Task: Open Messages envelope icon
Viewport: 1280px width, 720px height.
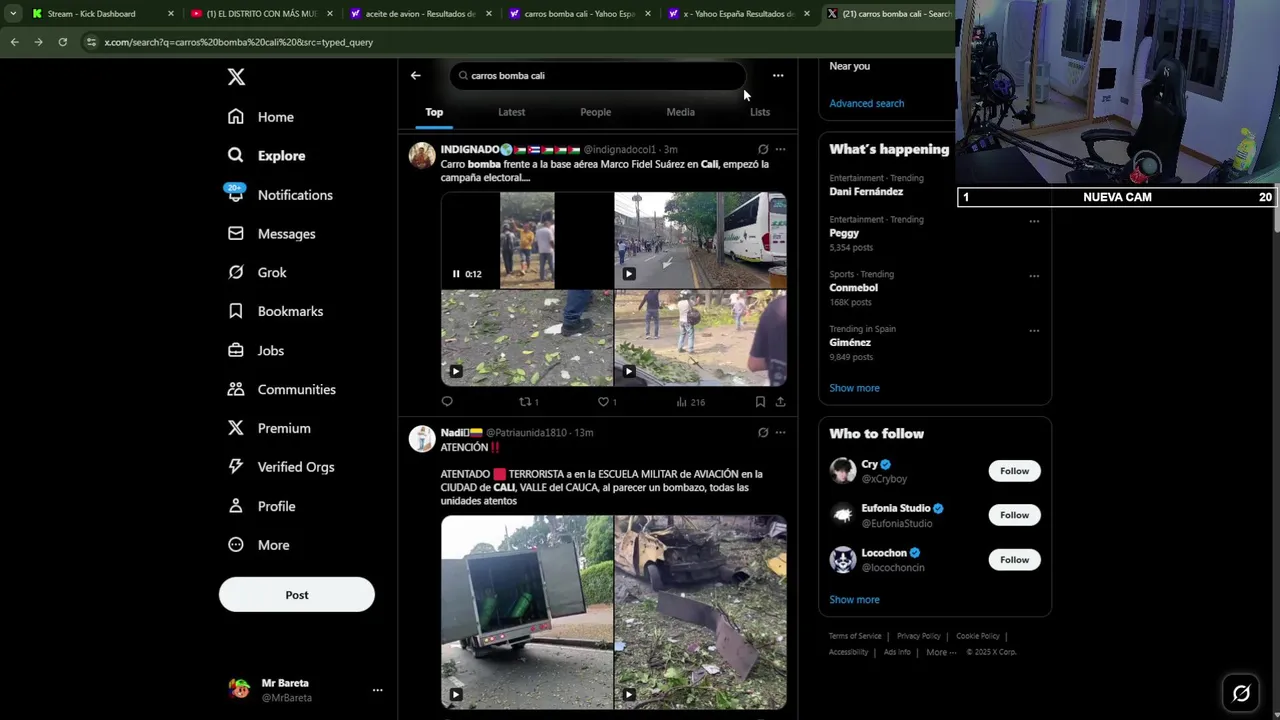Action: pos(235,233)
